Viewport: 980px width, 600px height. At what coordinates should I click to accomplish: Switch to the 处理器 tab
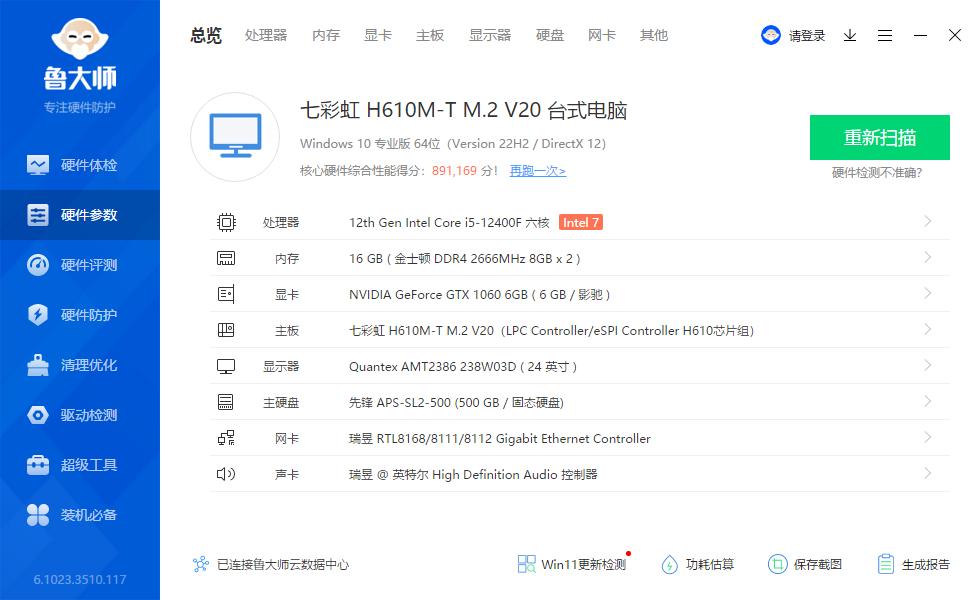coord(266,36)
